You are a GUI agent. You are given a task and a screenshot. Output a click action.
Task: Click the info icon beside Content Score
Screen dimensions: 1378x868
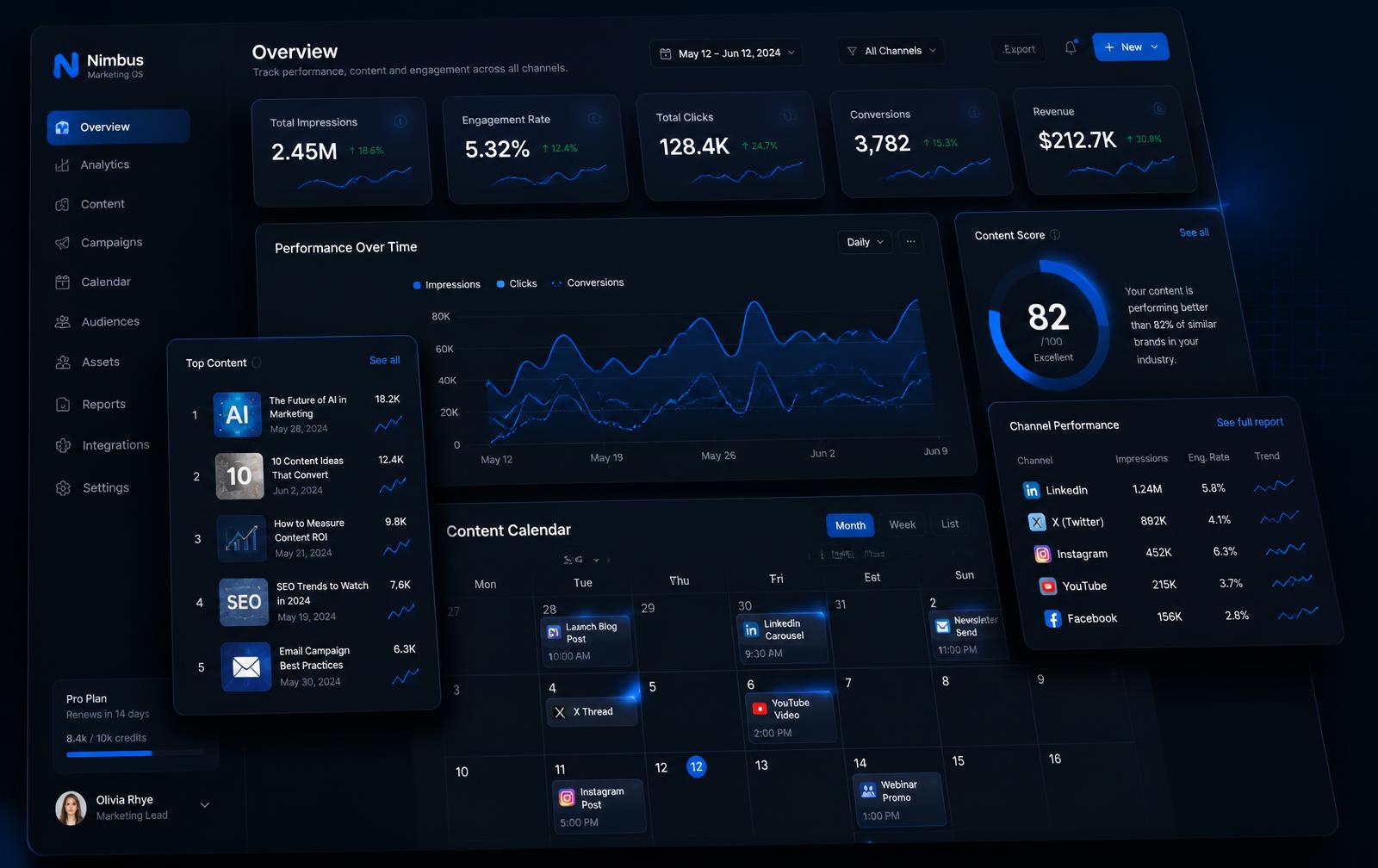click(1055, 235)
